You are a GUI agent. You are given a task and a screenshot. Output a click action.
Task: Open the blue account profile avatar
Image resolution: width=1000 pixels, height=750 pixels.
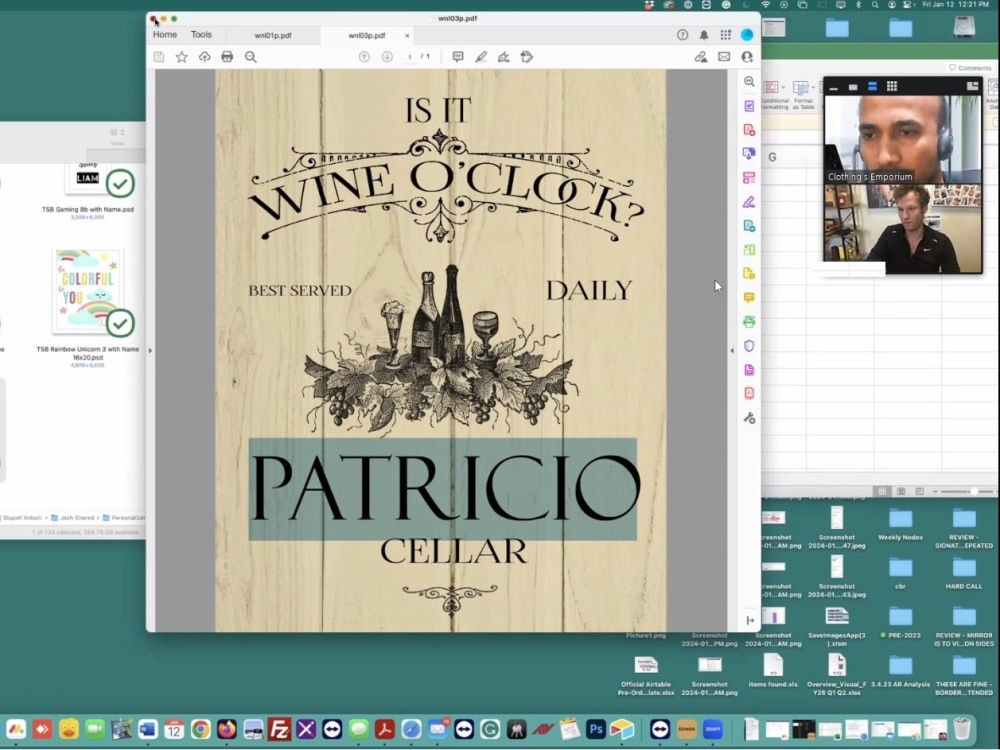tap(747, 34)
